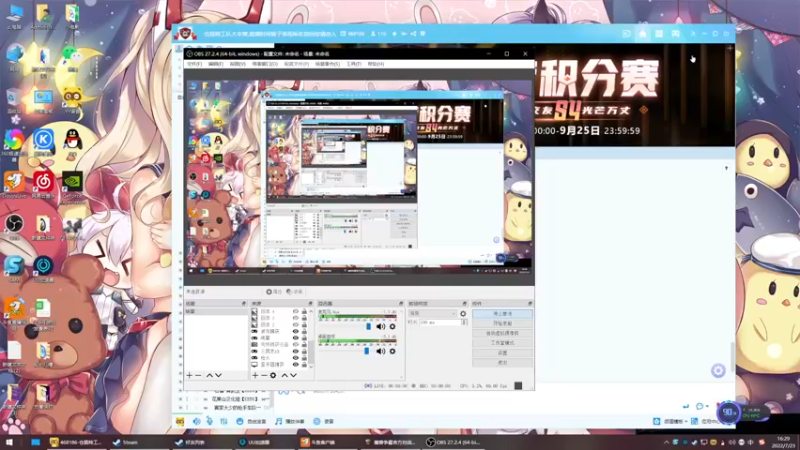Toggle lock on 游戏捕获 source
This screenshot has height=450, width=800.
pyautogui.click(x=304, y=331)
